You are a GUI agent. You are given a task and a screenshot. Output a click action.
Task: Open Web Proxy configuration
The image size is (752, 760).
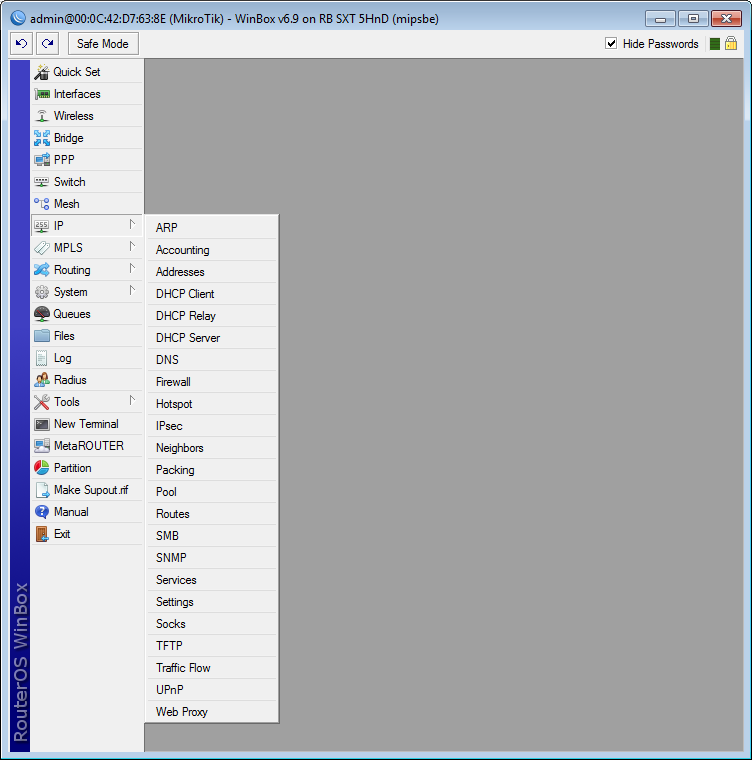tap(212, 712)
